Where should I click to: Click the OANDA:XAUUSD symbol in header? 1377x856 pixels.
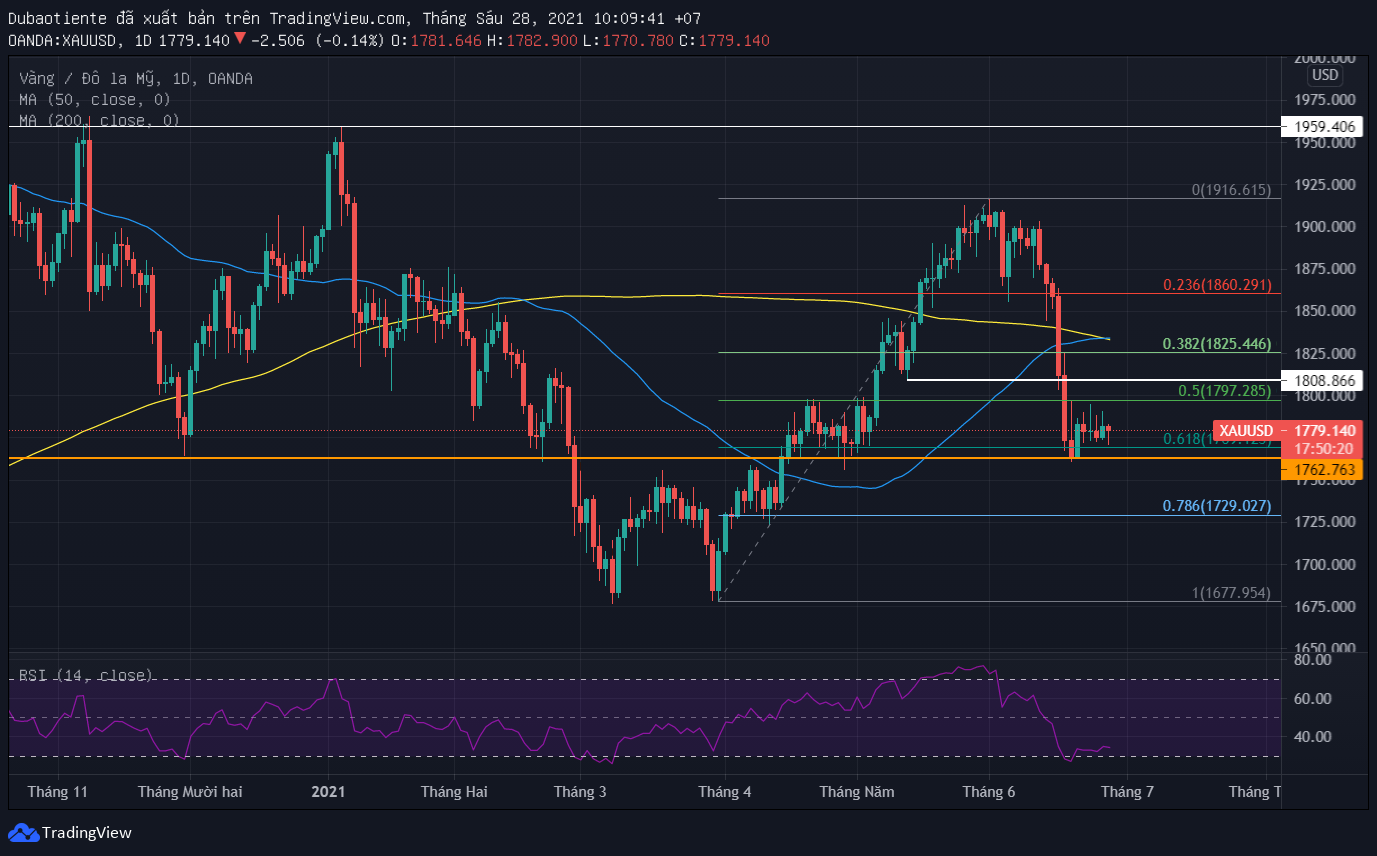click(62, 40)
